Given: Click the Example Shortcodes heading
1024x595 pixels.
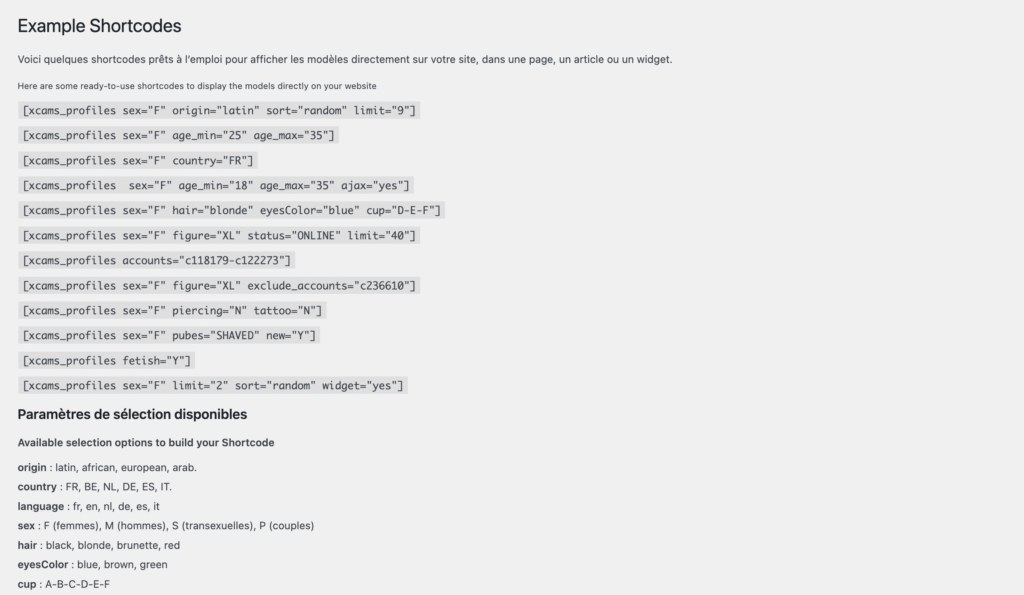Looking at the screenshot, I should click(99, 26).
